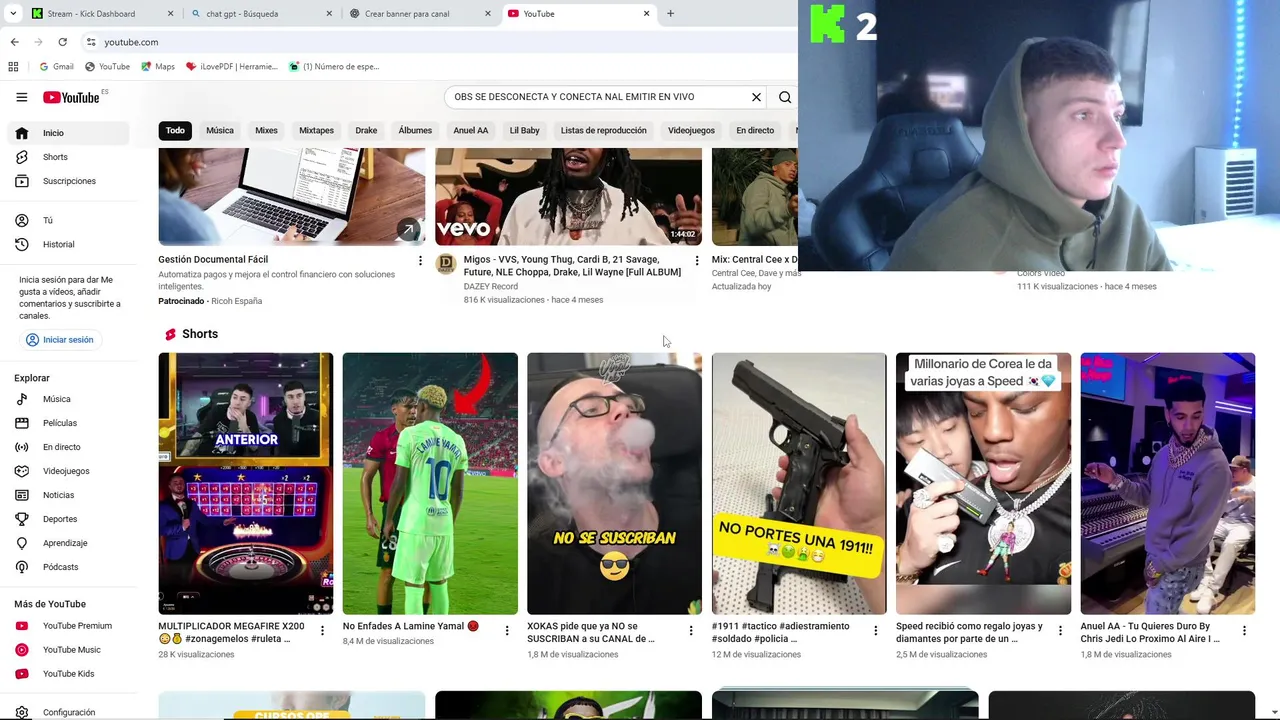
Task: Clear the search box with X icon
Action: pos(756,97)
